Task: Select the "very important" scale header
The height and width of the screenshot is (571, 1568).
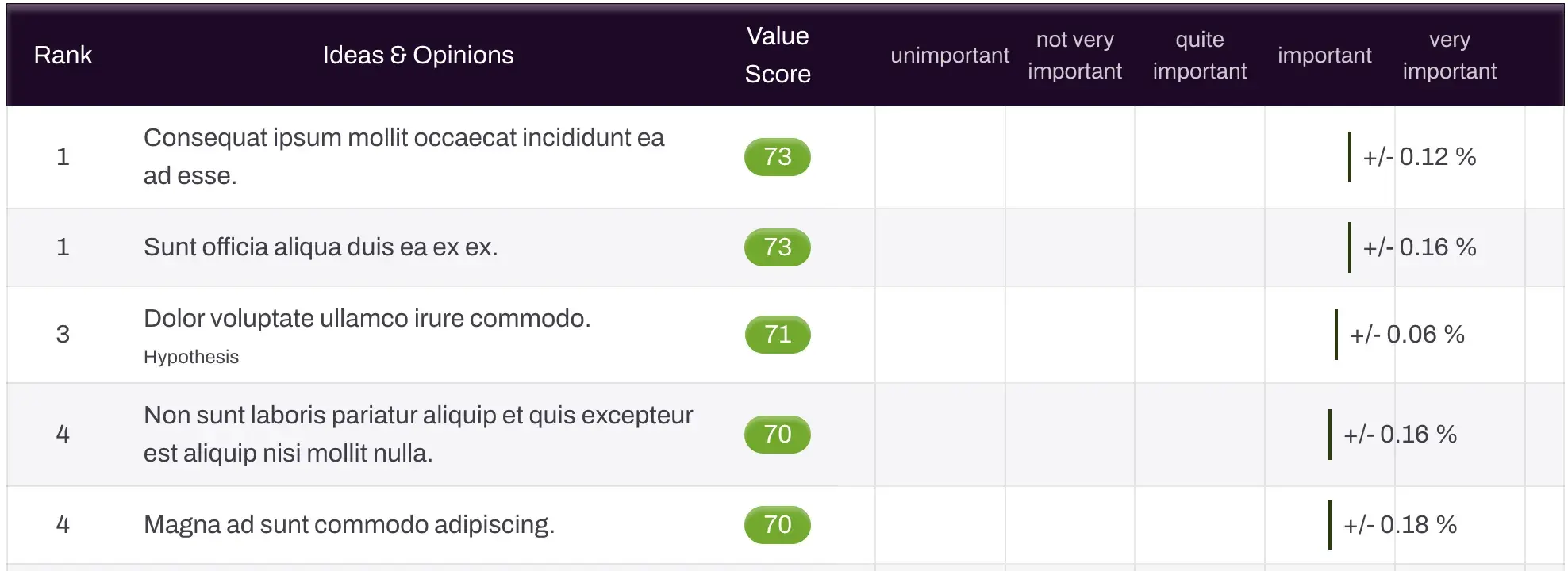Action: [x=1449, y=55]
